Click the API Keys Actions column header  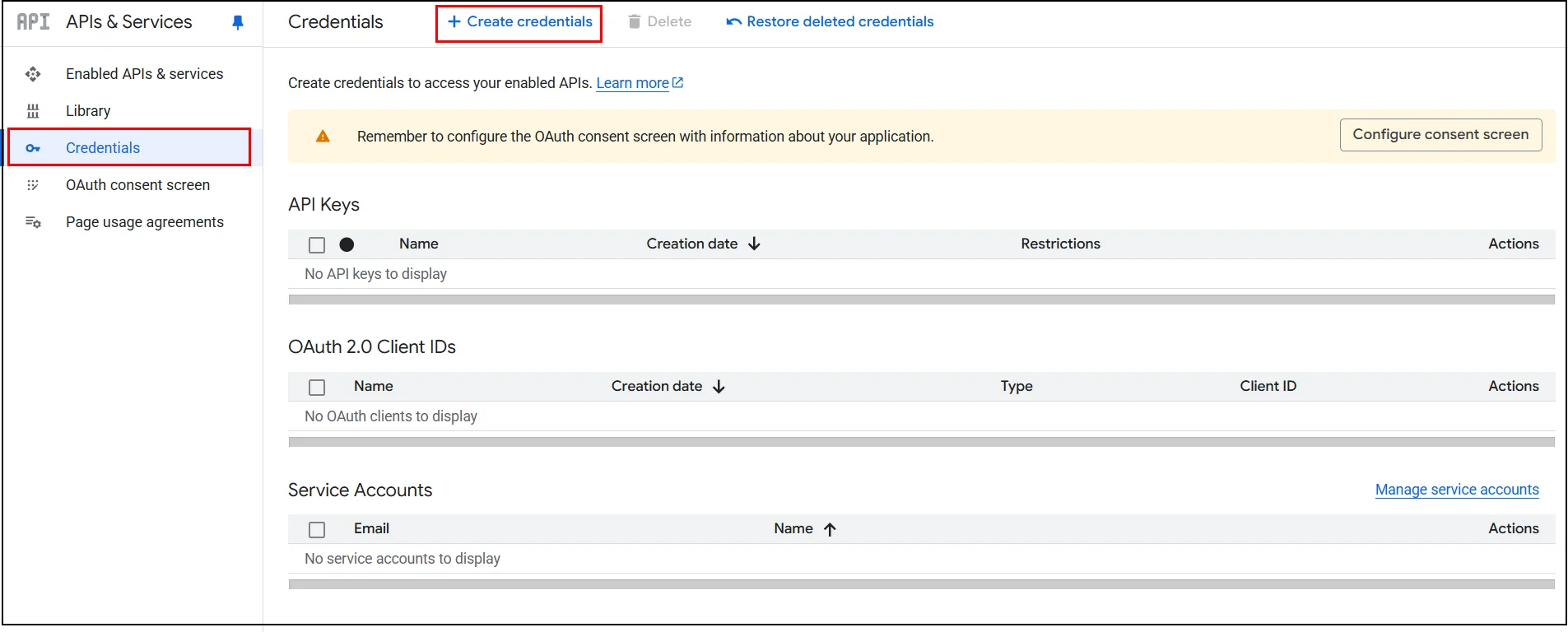pos(1513,244)
